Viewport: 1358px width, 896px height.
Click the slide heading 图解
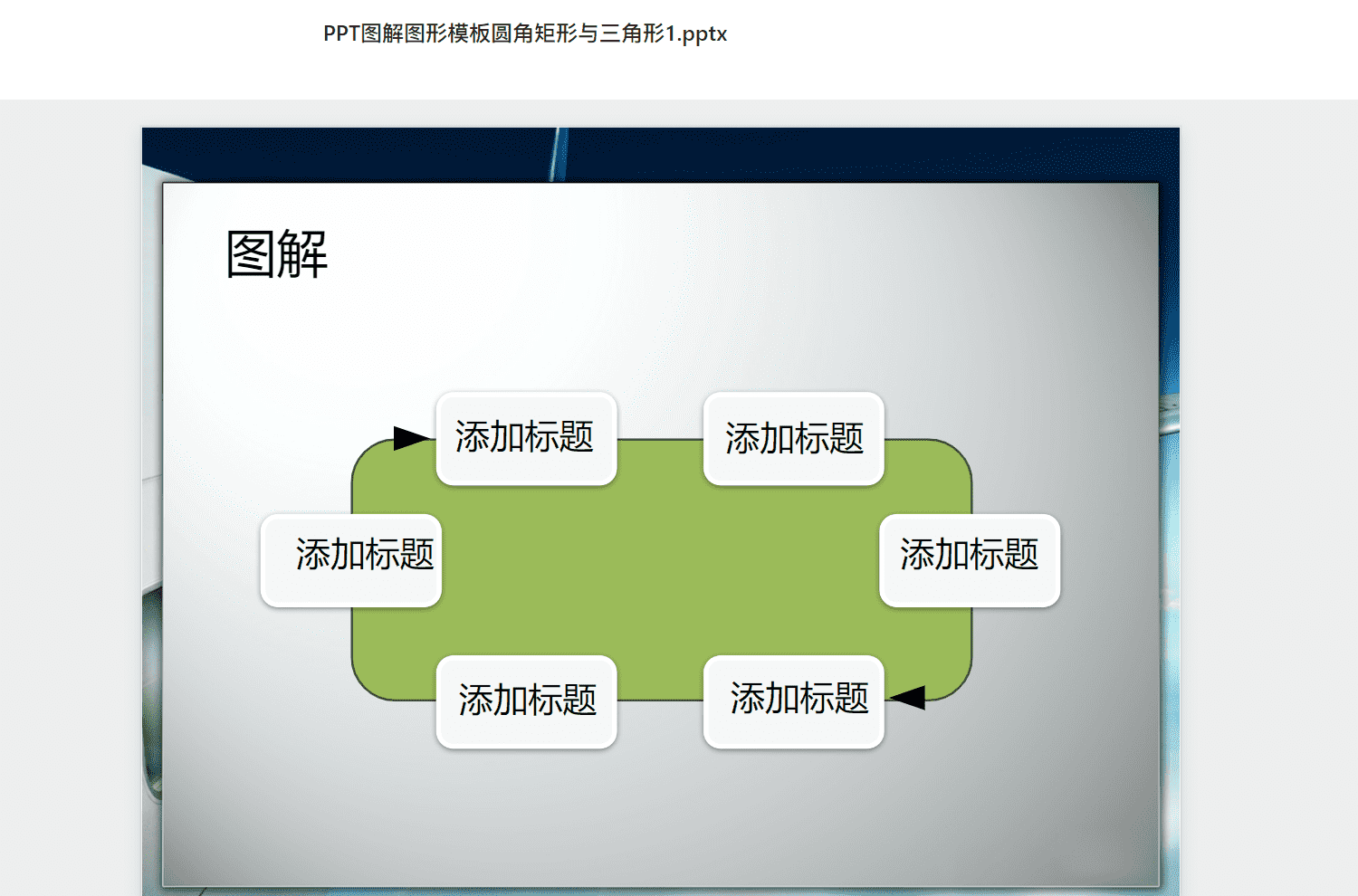pyautogui.click(x=276, y=254)
